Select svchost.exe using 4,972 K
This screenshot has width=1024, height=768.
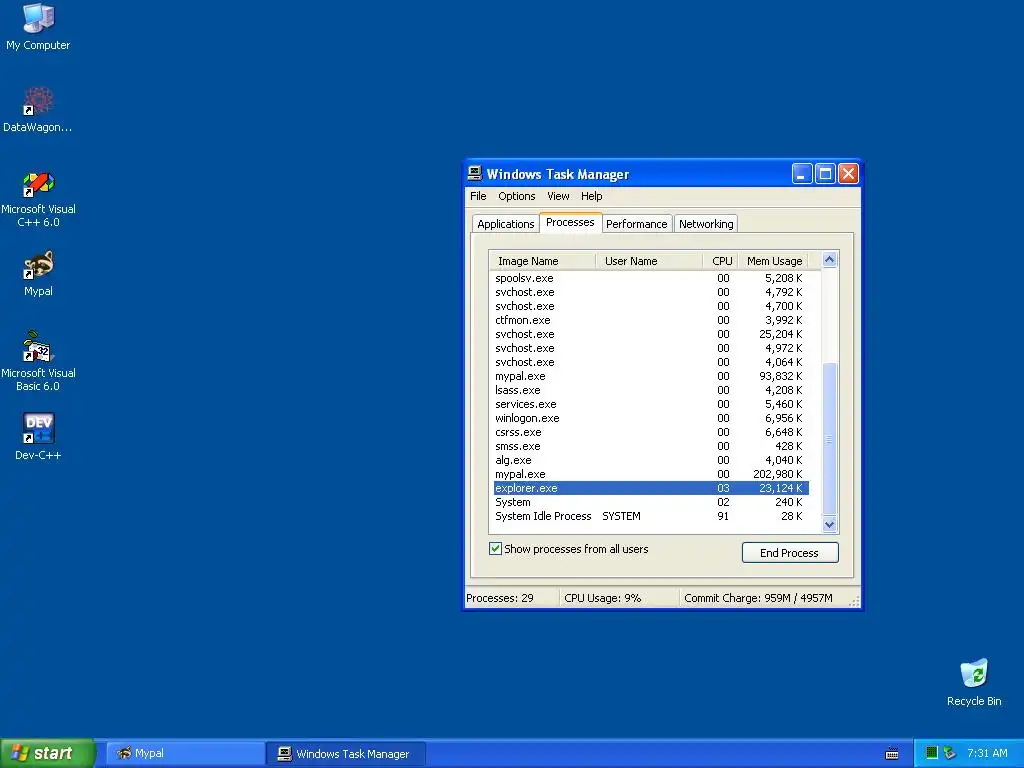651,348
